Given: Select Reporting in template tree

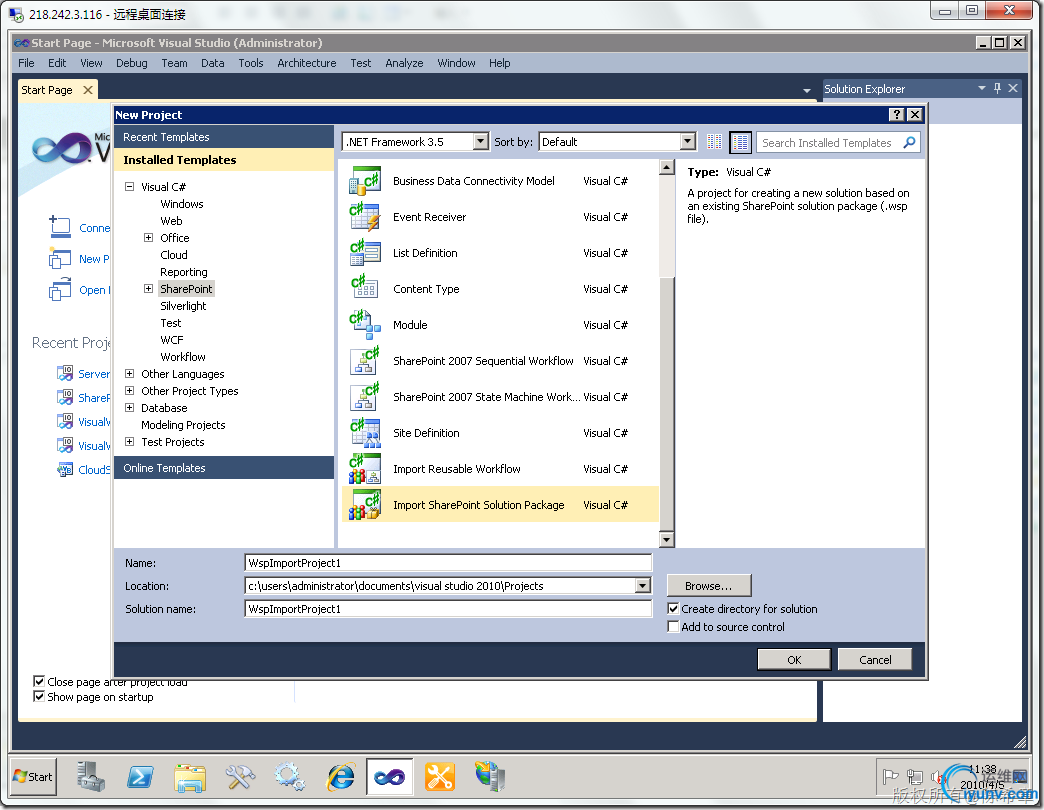Looking at the screenshot, I should point(184,272).
